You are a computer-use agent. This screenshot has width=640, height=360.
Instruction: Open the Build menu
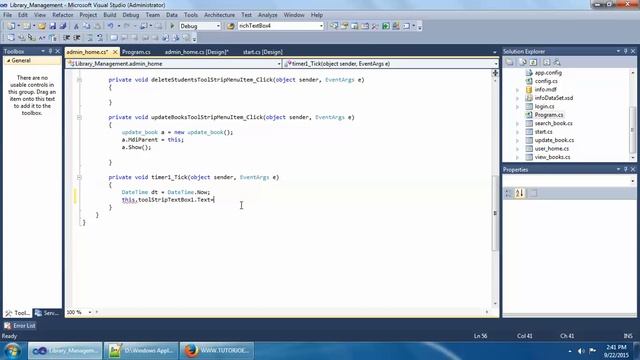coord(109,15)
